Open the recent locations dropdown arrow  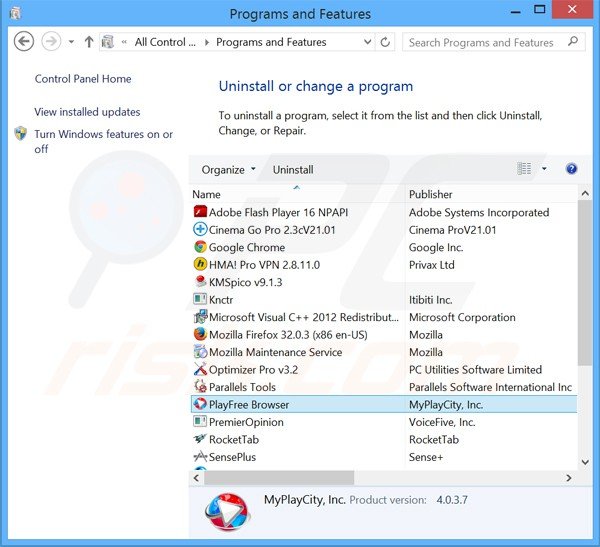click(71, 42)
